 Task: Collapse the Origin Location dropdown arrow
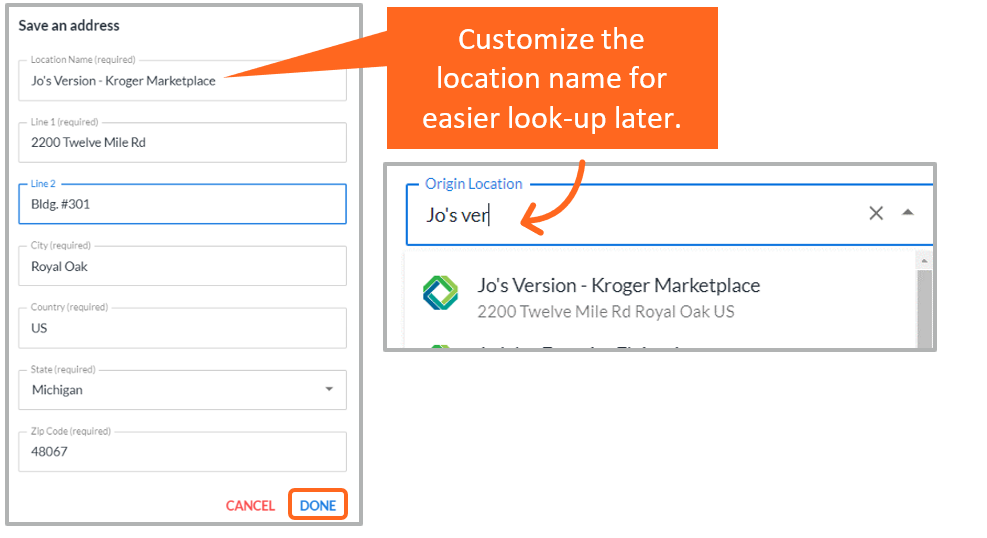[907, 213]
